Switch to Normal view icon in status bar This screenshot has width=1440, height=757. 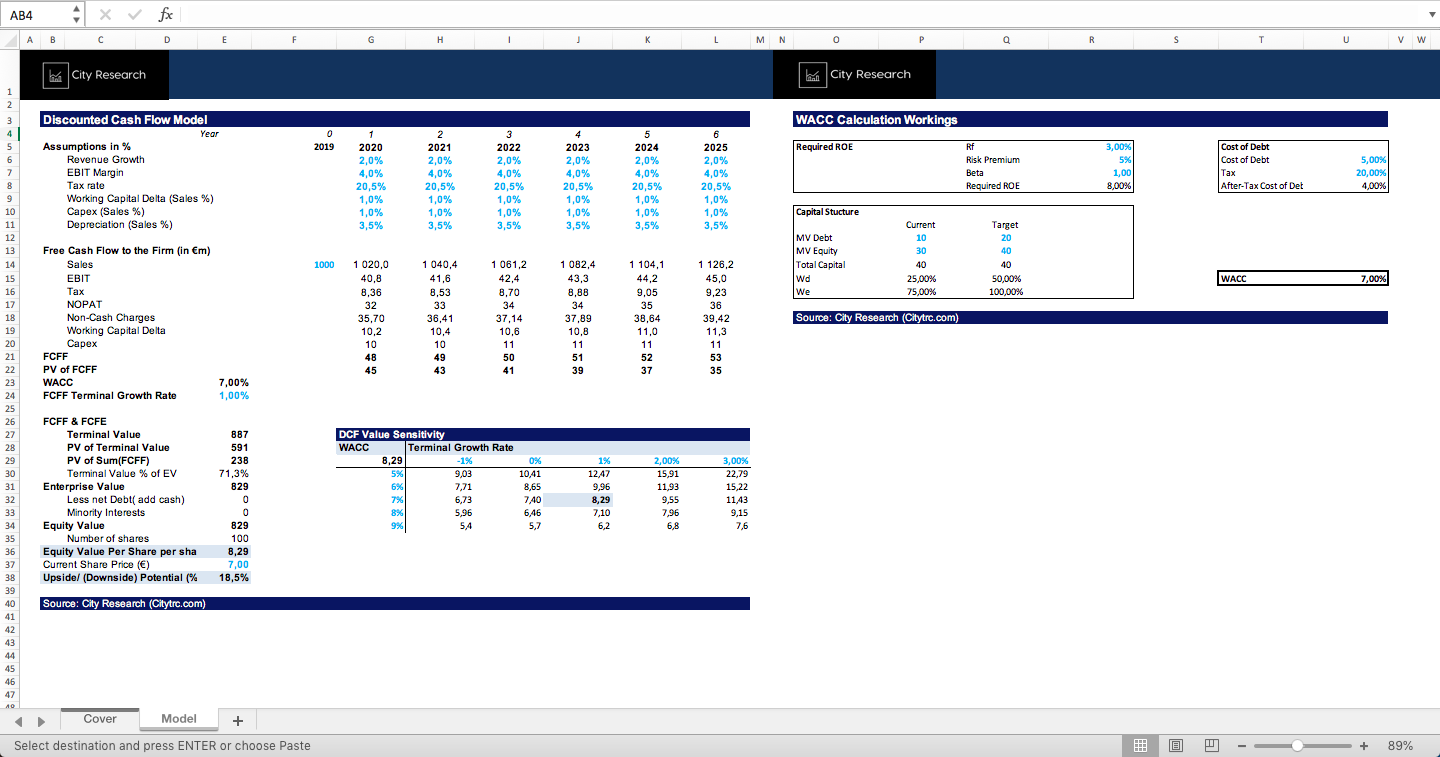click(x=1139, y=745)
